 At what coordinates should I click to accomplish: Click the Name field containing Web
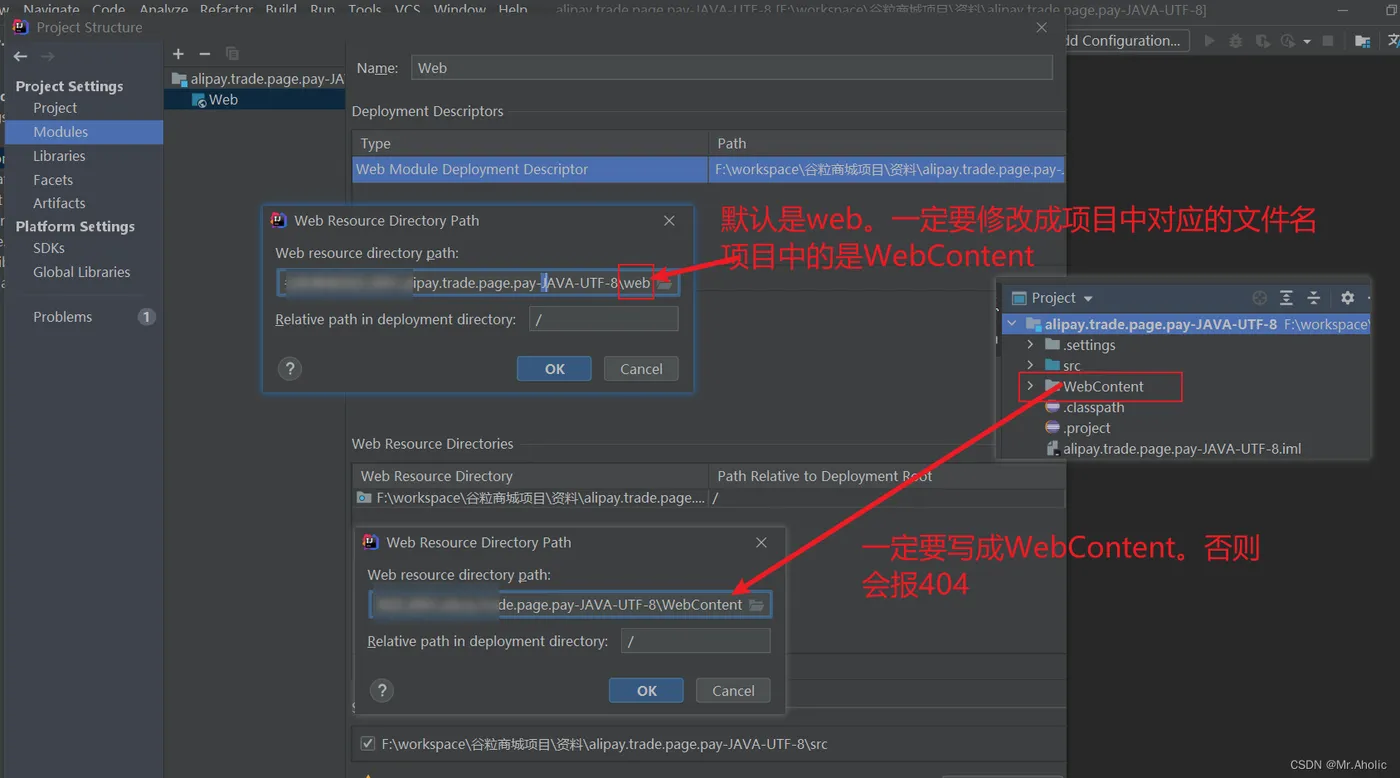(x=732, y=68)
